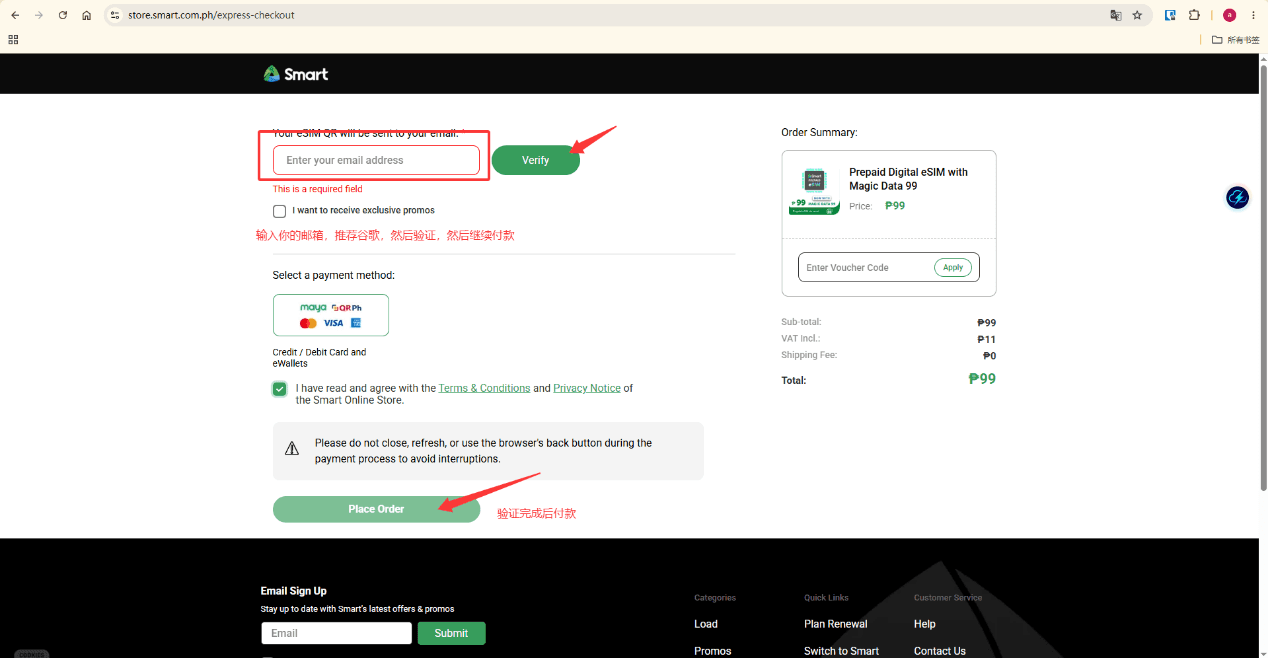
Task: Reload the checkout page
Action: pyautogui.click(x=63, y=15)
